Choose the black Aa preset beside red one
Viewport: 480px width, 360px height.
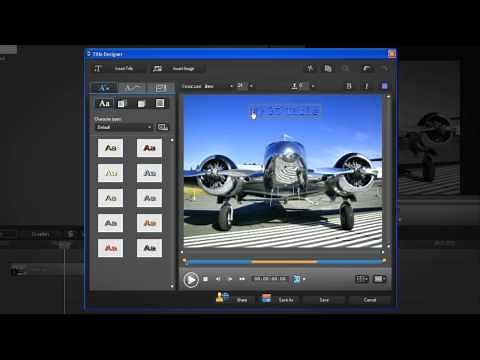(149, 248)
